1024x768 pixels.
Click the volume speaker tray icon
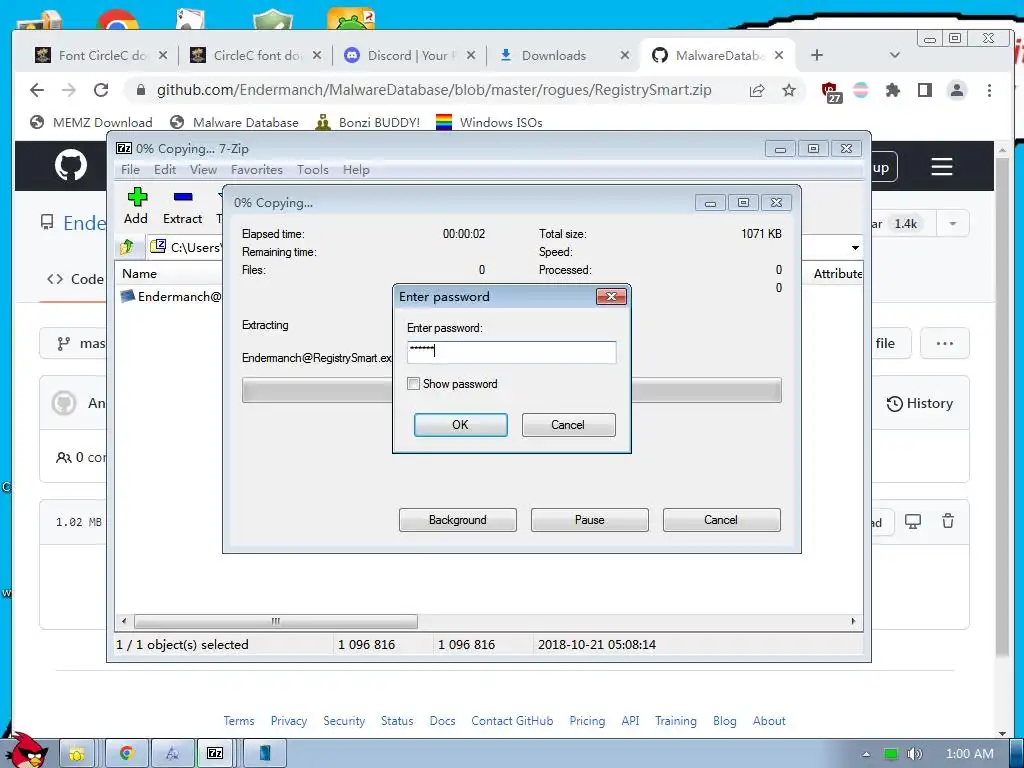(x=914, y=754)
